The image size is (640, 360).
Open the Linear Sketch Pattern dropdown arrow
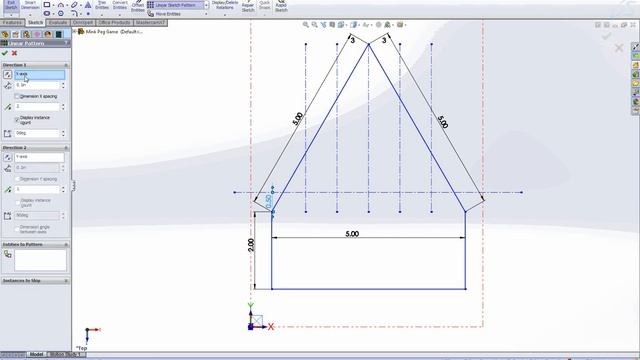click(207, 5)
